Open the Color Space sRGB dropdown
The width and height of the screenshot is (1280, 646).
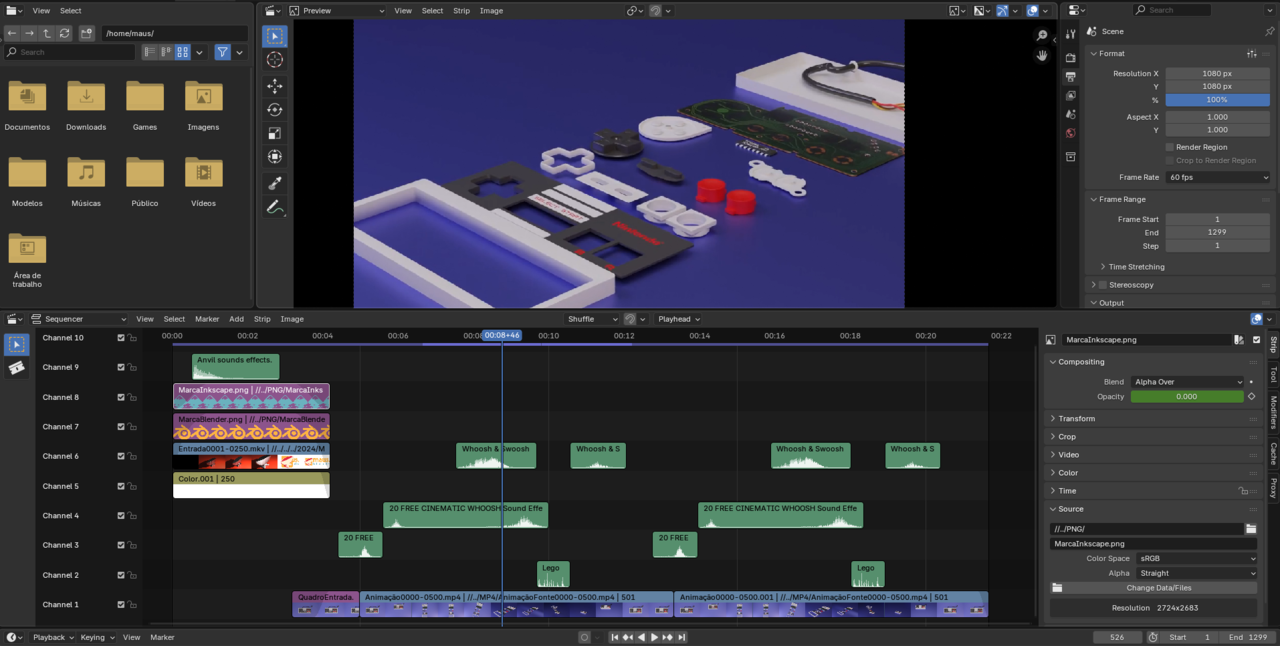(1196, 559)
